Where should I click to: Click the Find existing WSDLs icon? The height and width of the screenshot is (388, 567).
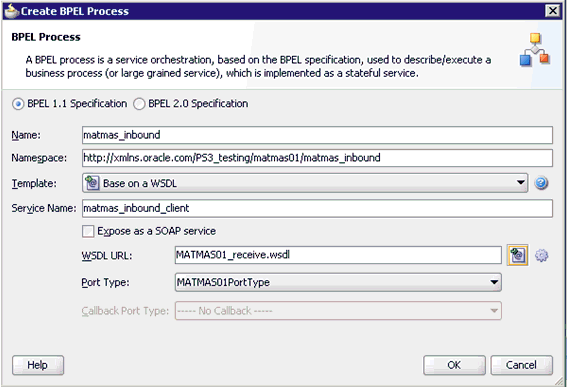(x=517, y=255)
